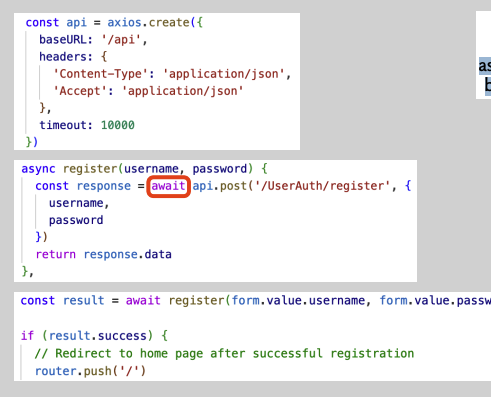Screen dimensions: 491x397
Task: Click the 'application/json' value on Content-Type line
Action: point(223,74)
